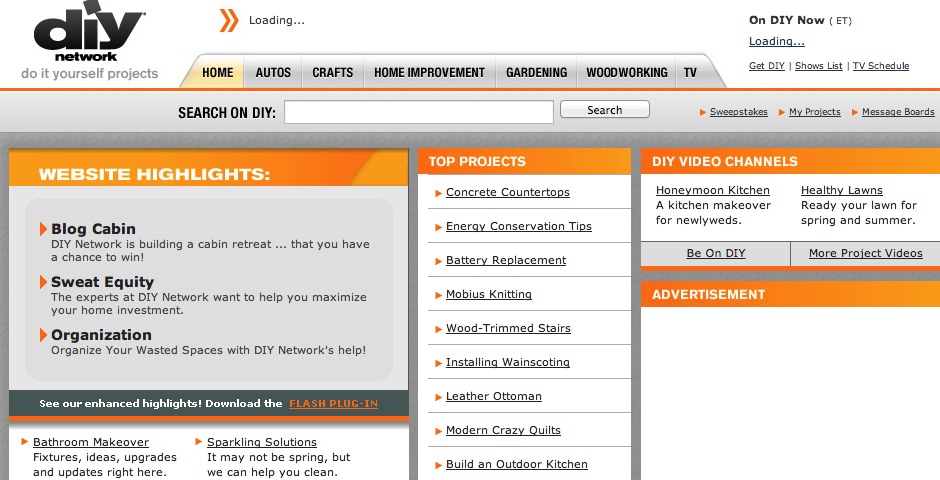Screen dimensions: 940x480
Task: Open the Sweepstakes link
Action: coord(739,112)
